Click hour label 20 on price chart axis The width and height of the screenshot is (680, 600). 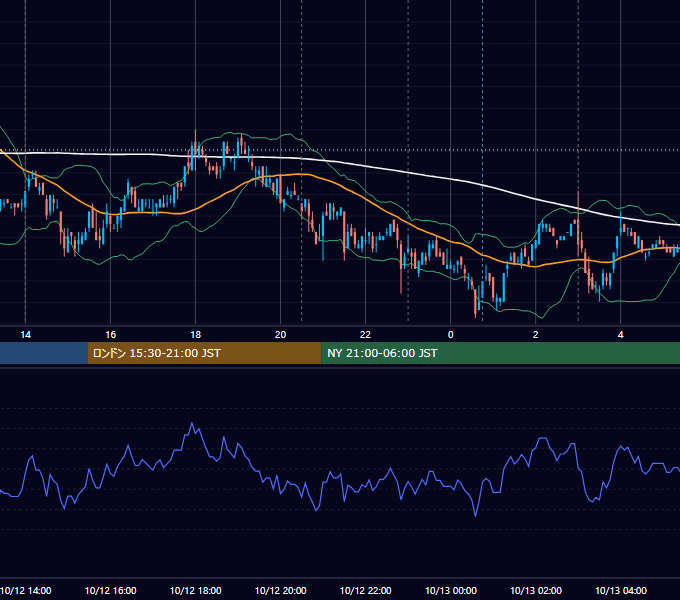pyautogui.click(x=281, y=334)
